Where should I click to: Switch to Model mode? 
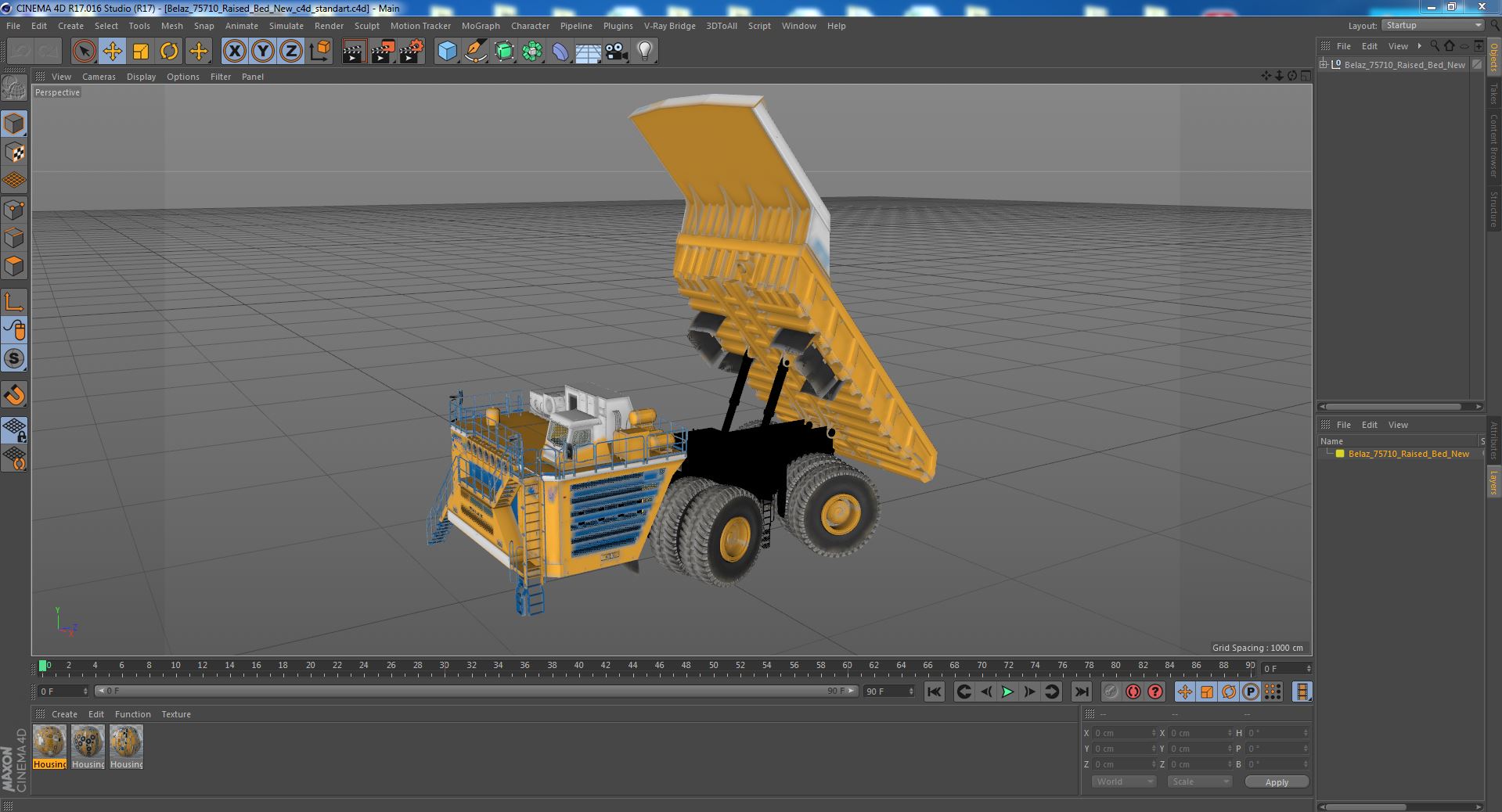pos(14,124)
